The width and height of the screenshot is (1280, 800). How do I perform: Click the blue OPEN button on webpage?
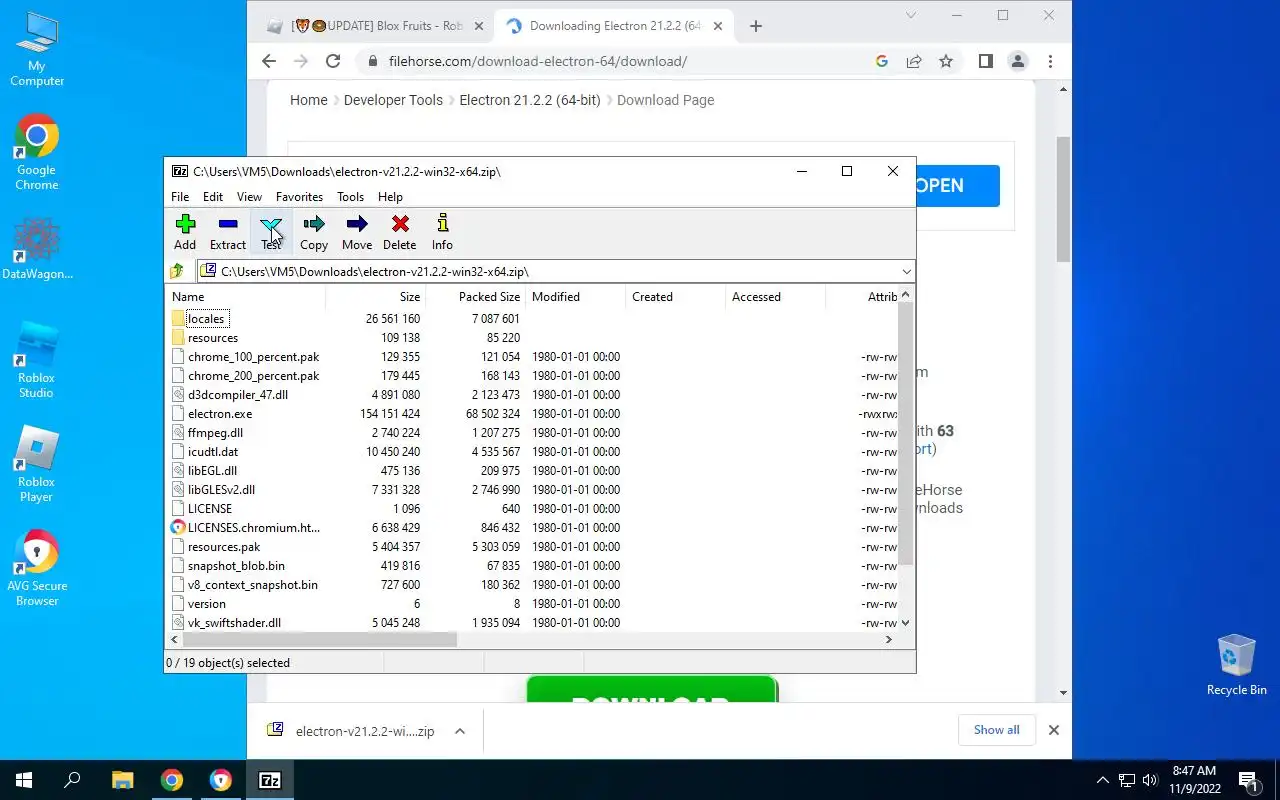click(x=957, y=186)
